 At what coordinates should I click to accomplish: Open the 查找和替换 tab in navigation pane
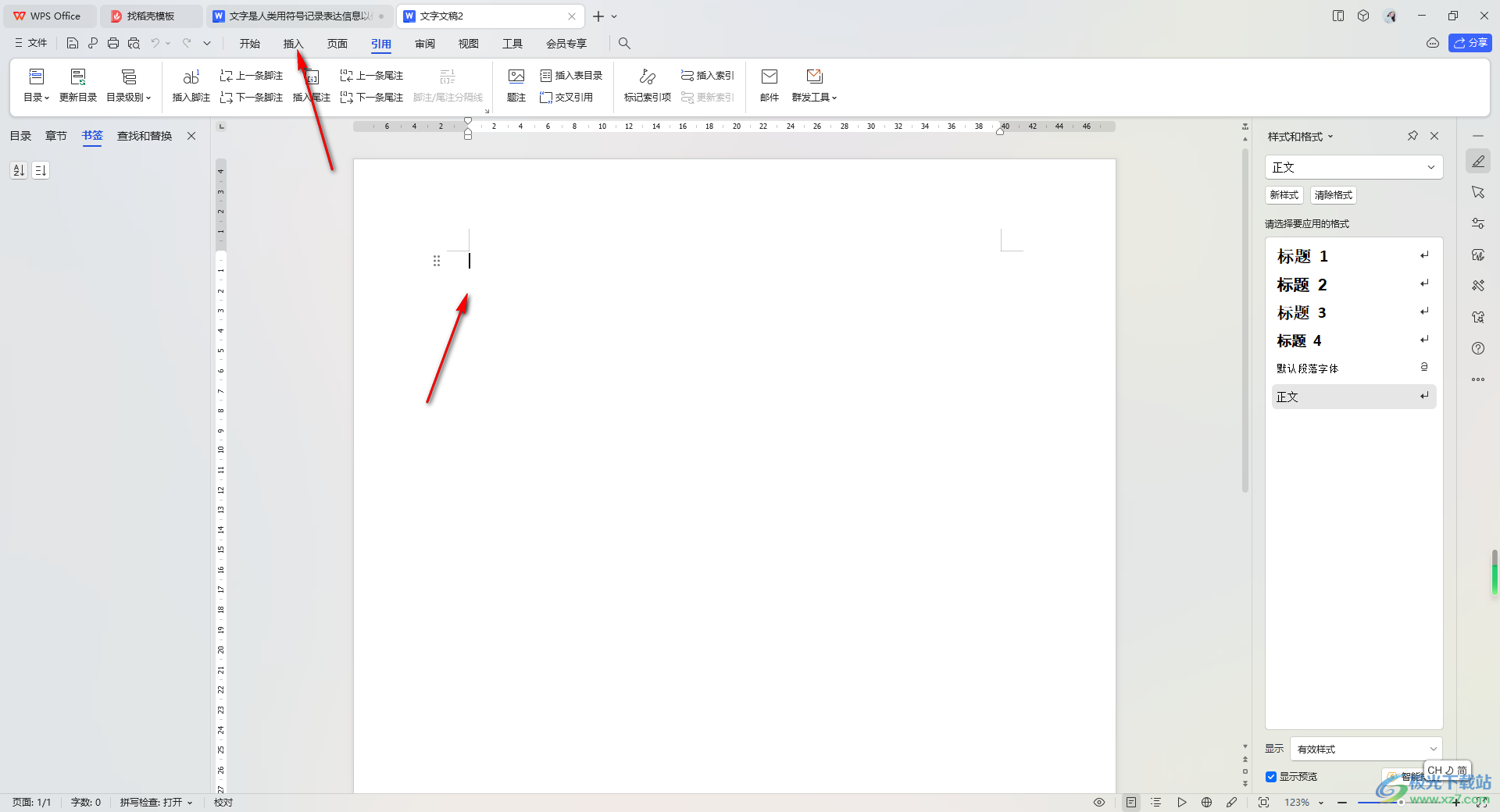145,136
